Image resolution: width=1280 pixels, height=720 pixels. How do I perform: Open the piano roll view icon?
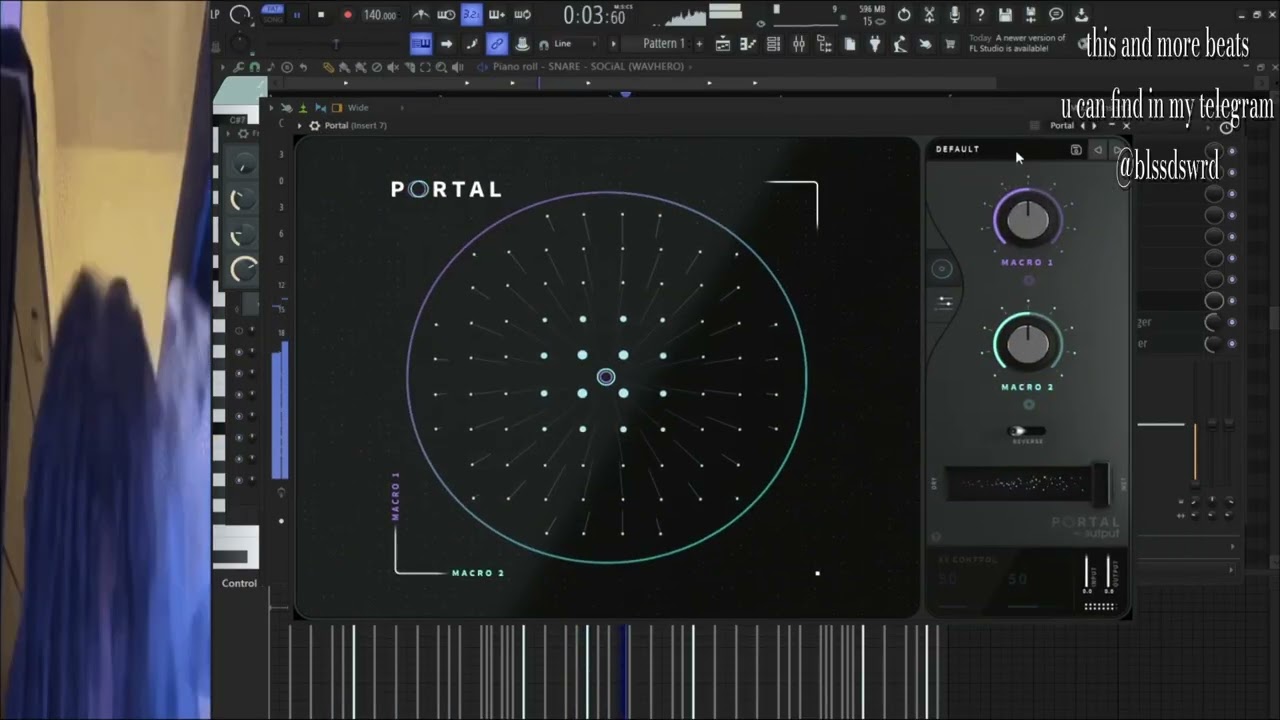point(748,44)
